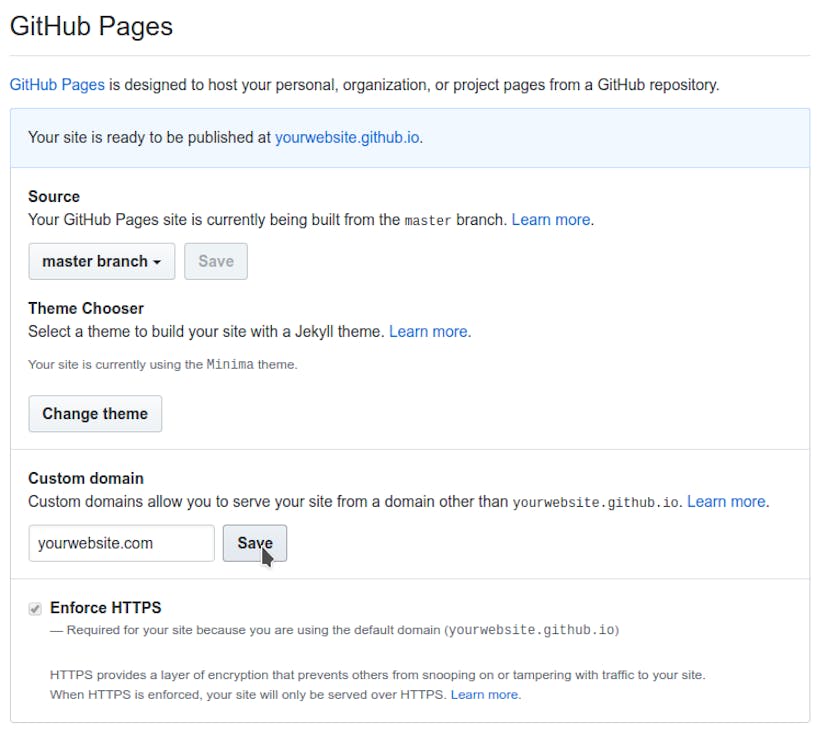Click the ready-to-publish notification banner

click(x=414, y=137)
